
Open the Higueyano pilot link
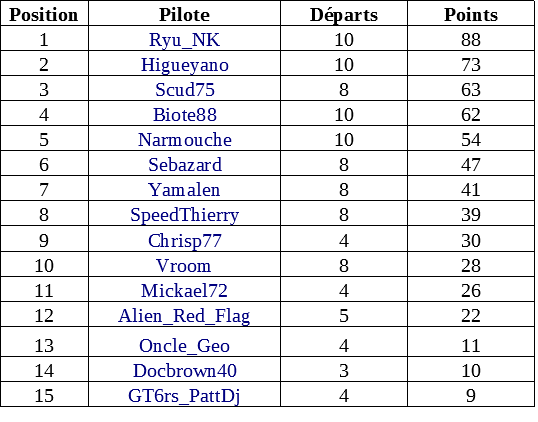pos(185,65)
